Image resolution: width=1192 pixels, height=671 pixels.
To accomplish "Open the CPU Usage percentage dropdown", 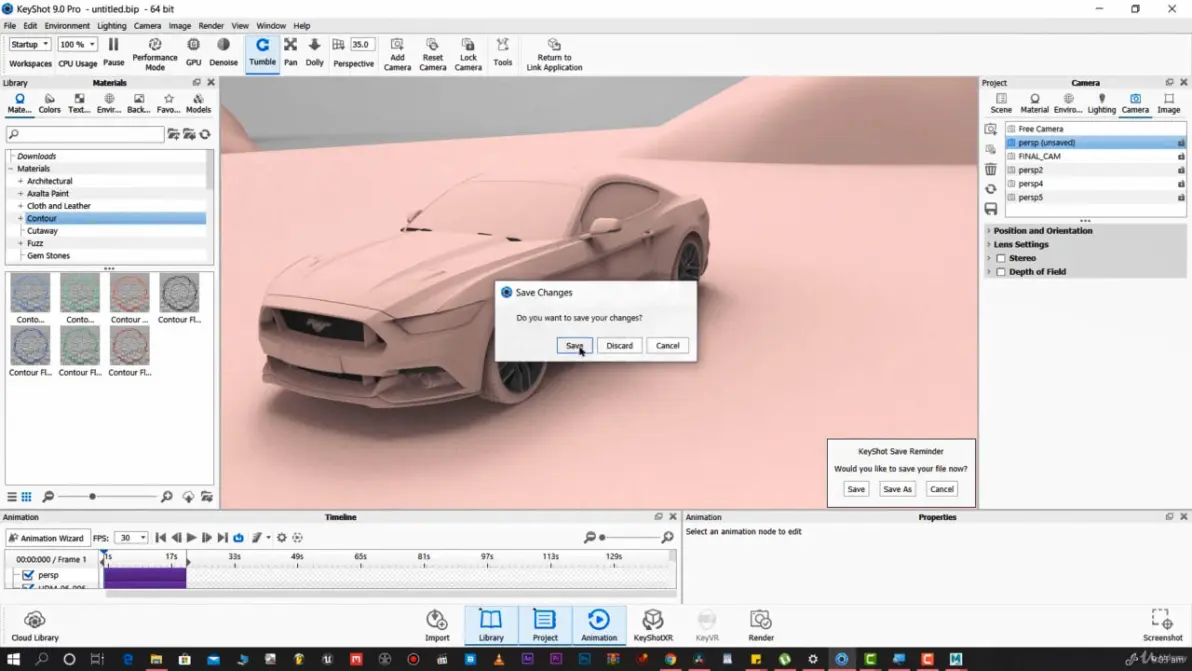I will click(x=78, y=45).
